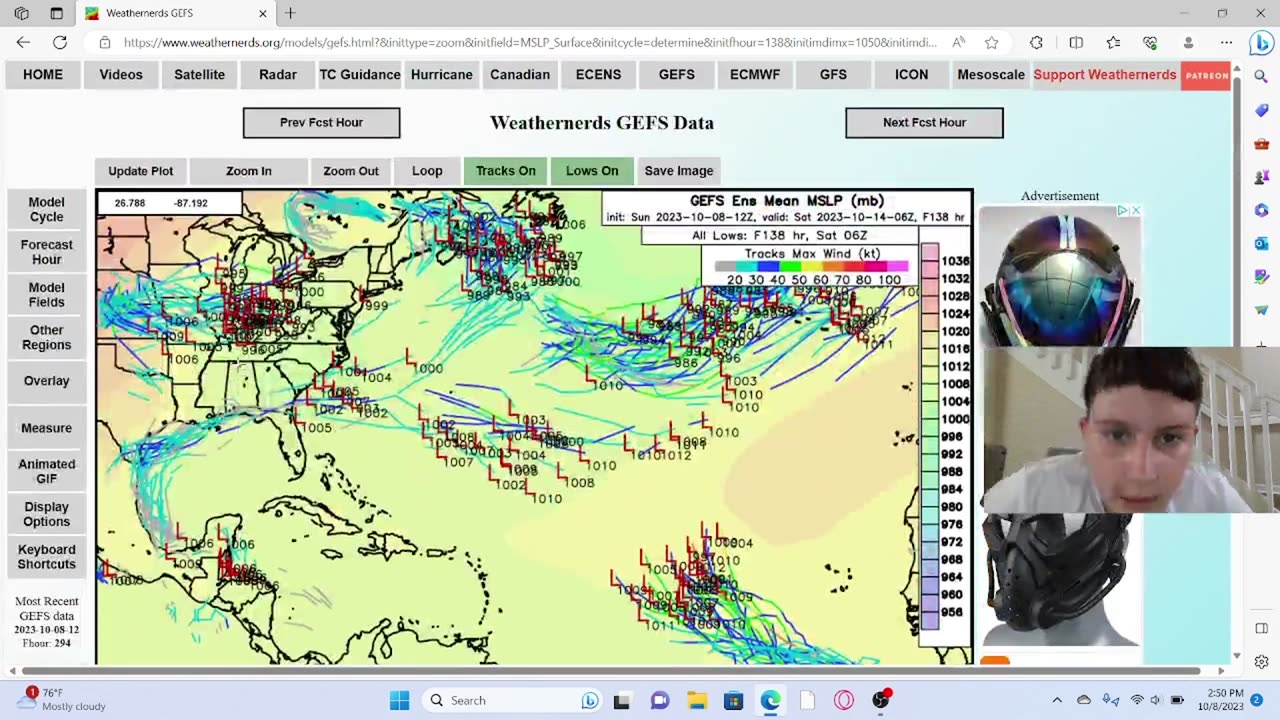Click the browser address bar

coord(530,43)
